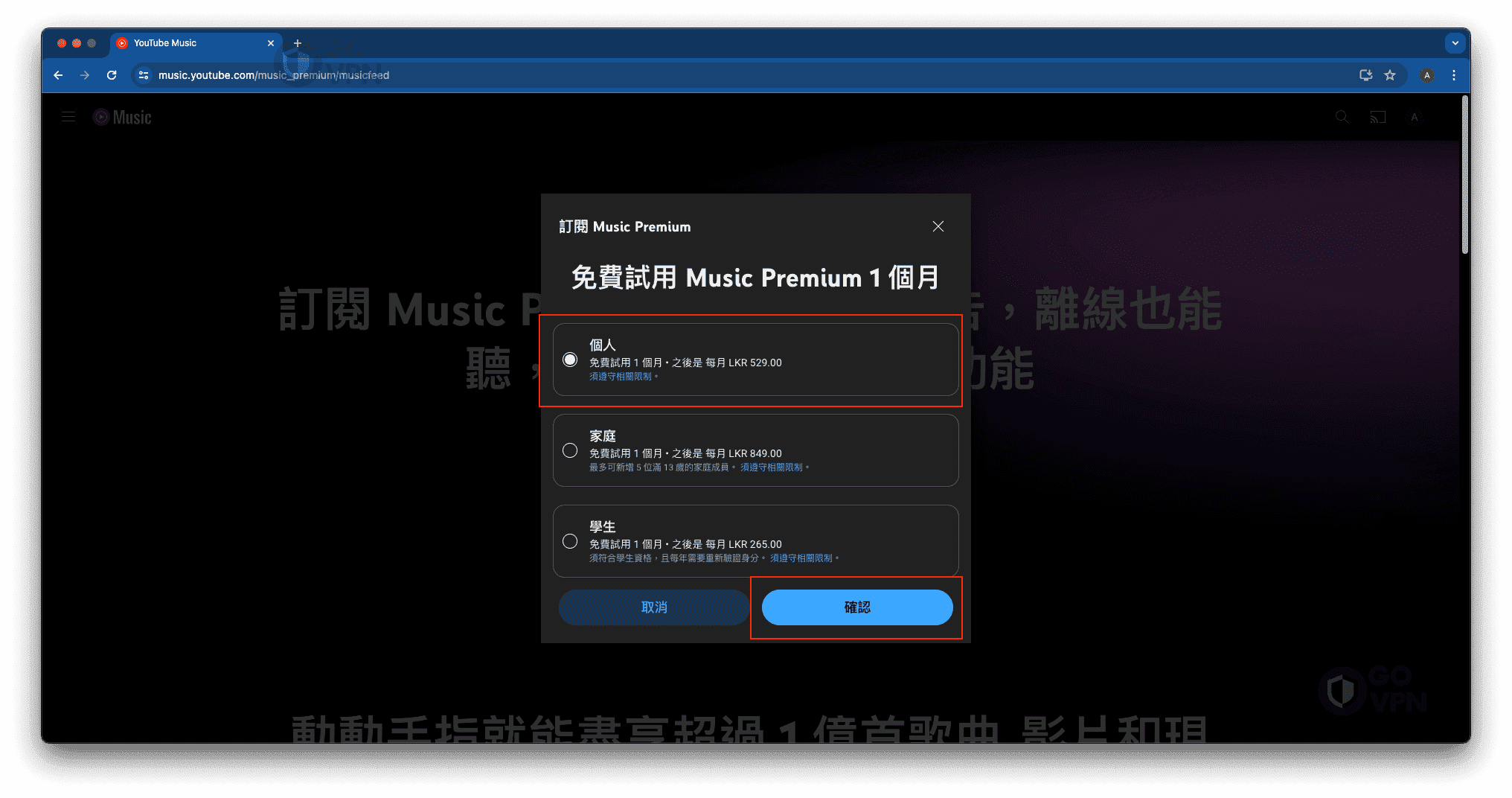Select the 家庭 plan radio button
This screenshot has width=1512, height=798.
[570, 450]
